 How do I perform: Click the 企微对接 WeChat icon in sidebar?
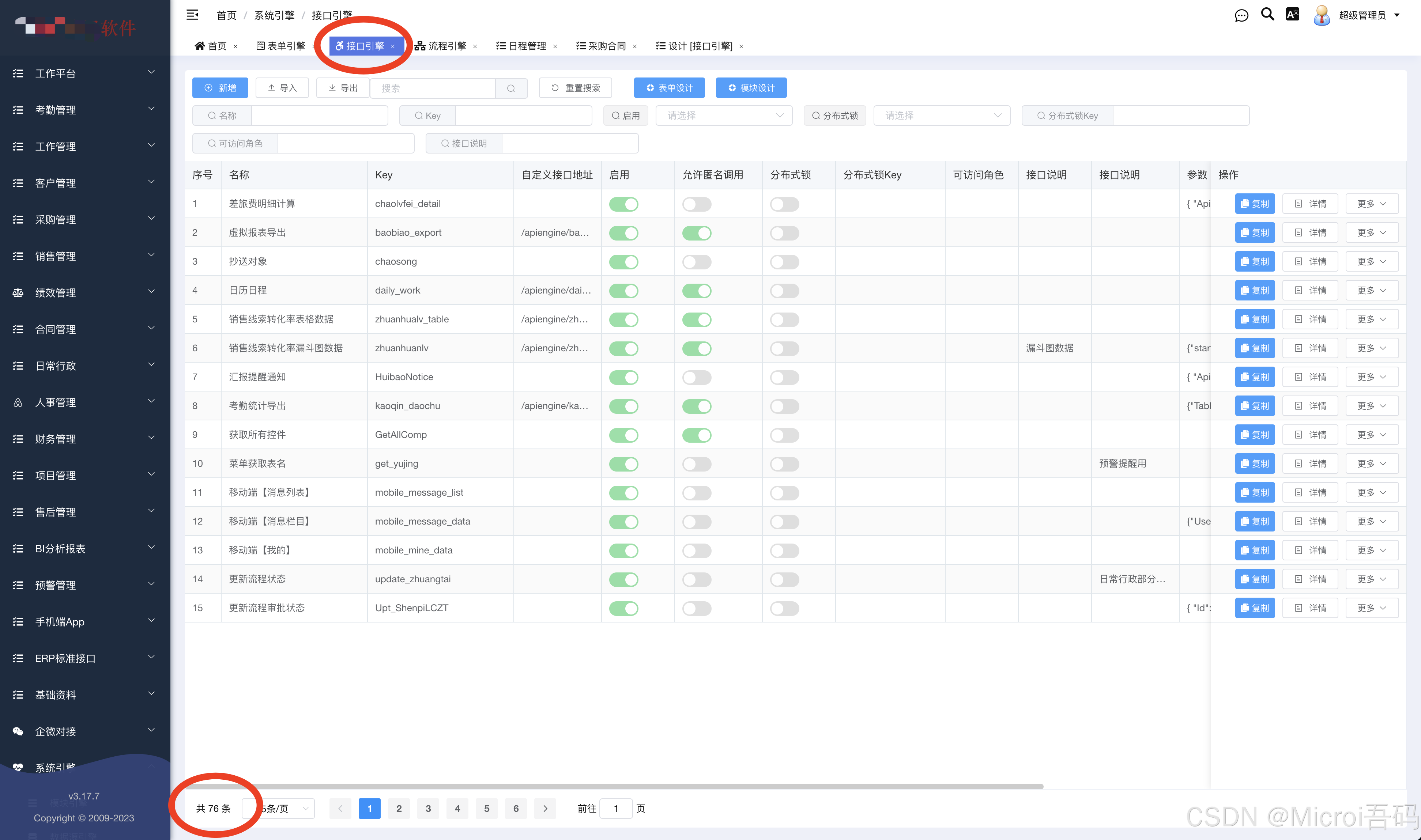tap(18, 731)
